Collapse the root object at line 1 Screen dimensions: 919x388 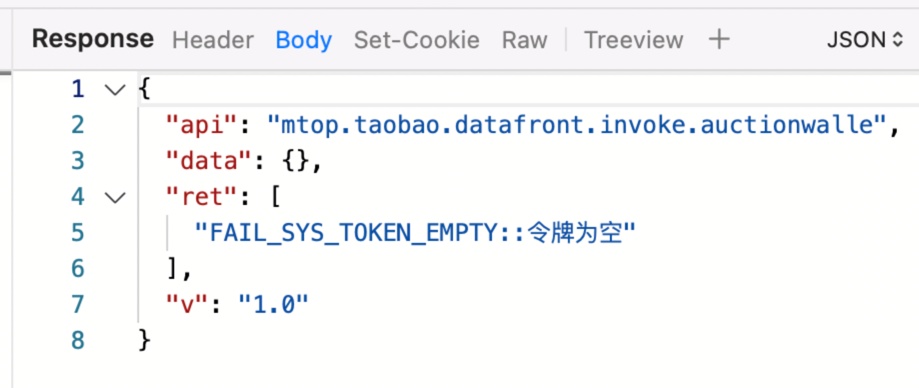click(x=115, y=90)
